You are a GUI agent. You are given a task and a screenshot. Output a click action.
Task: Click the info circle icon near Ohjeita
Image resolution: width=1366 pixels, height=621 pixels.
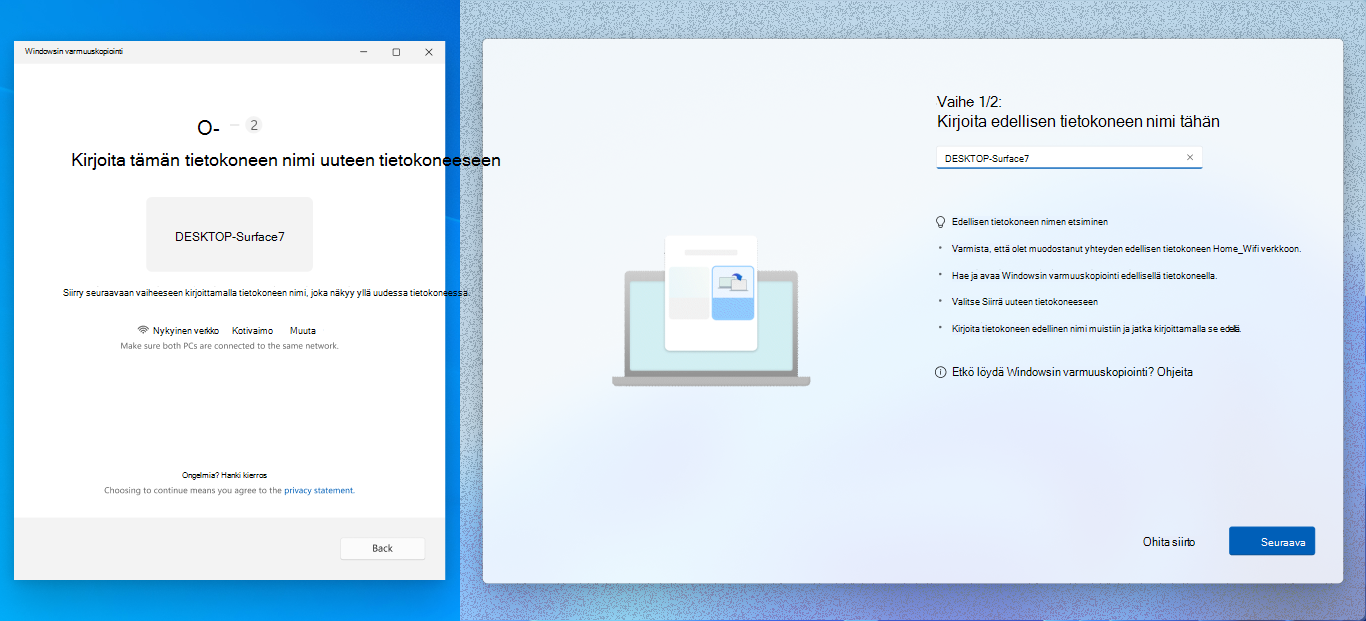(x=940, y=372)
